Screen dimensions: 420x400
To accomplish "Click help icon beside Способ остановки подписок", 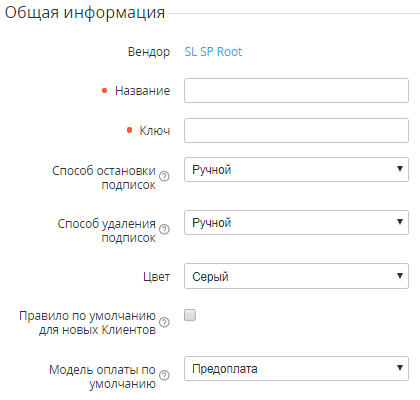I will [164, 176].
